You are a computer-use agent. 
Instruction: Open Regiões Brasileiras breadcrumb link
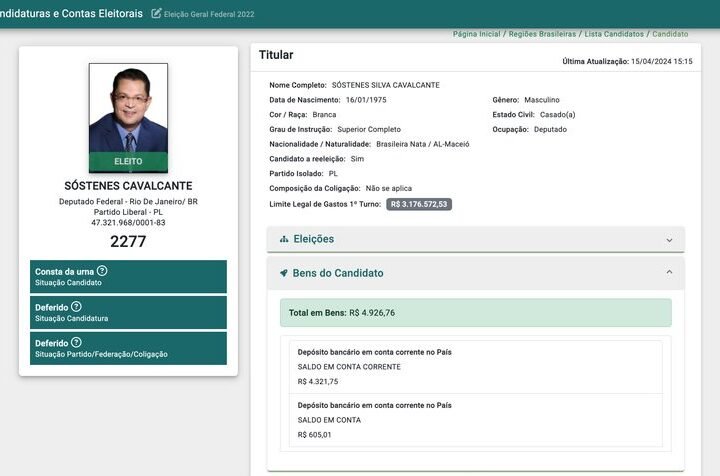coord(542,34)
